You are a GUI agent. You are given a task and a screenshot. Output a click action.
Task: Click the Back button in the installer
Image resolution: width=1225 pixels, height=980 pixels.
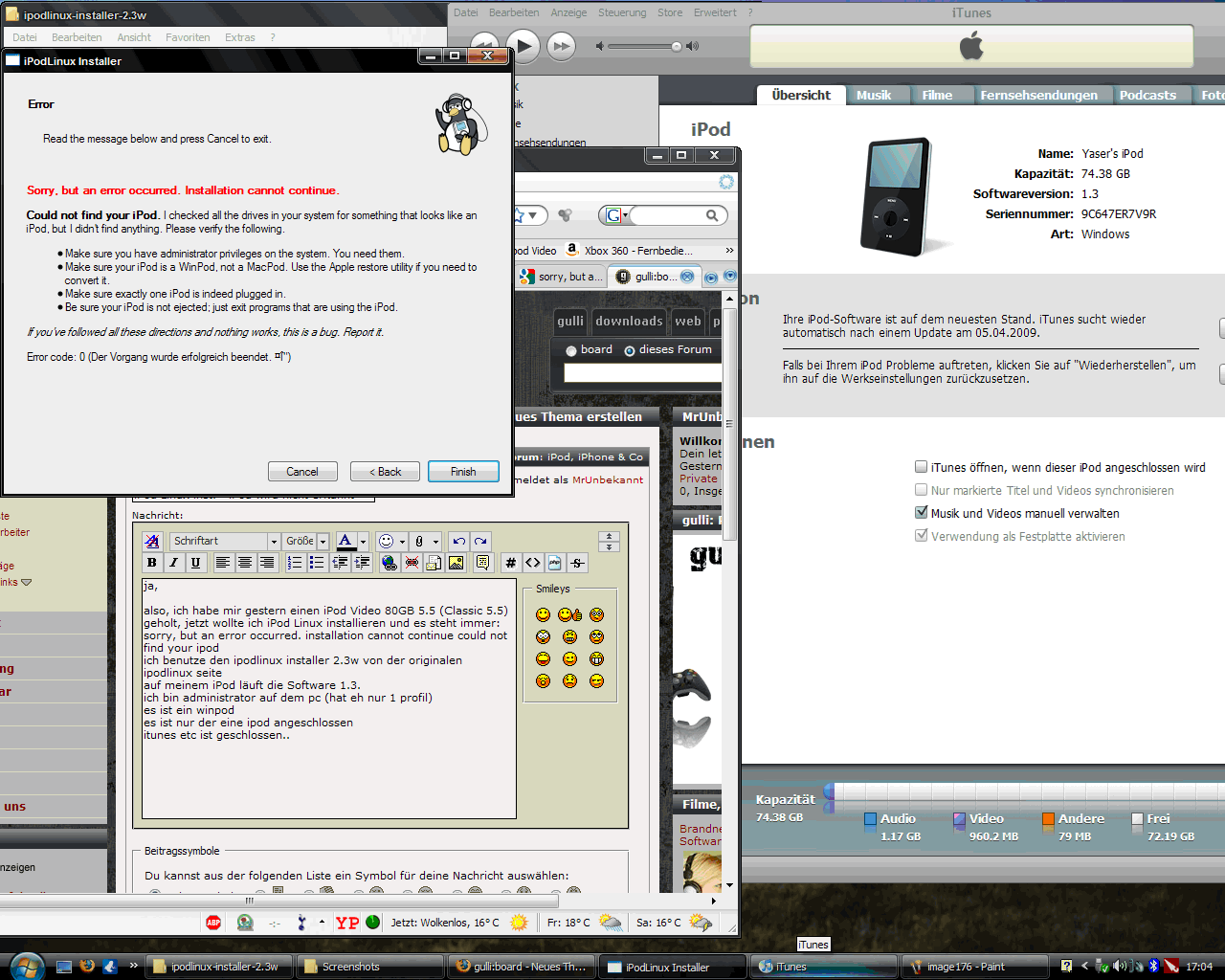point(385,472)
